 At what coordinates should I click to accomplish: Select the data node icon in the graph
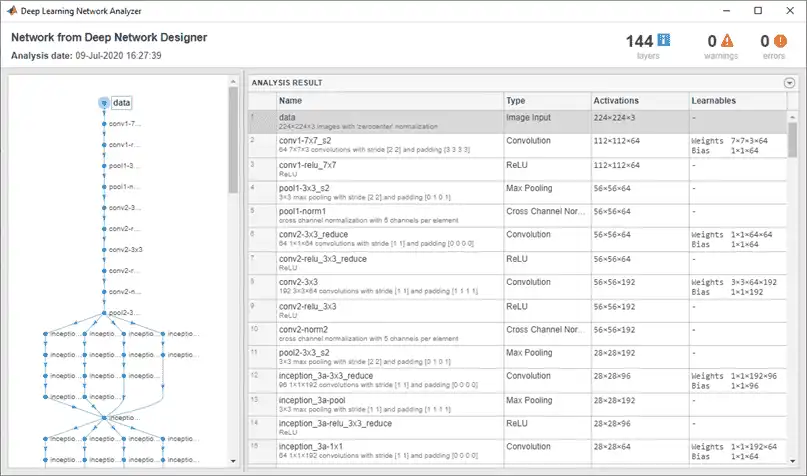click(103, 102)
